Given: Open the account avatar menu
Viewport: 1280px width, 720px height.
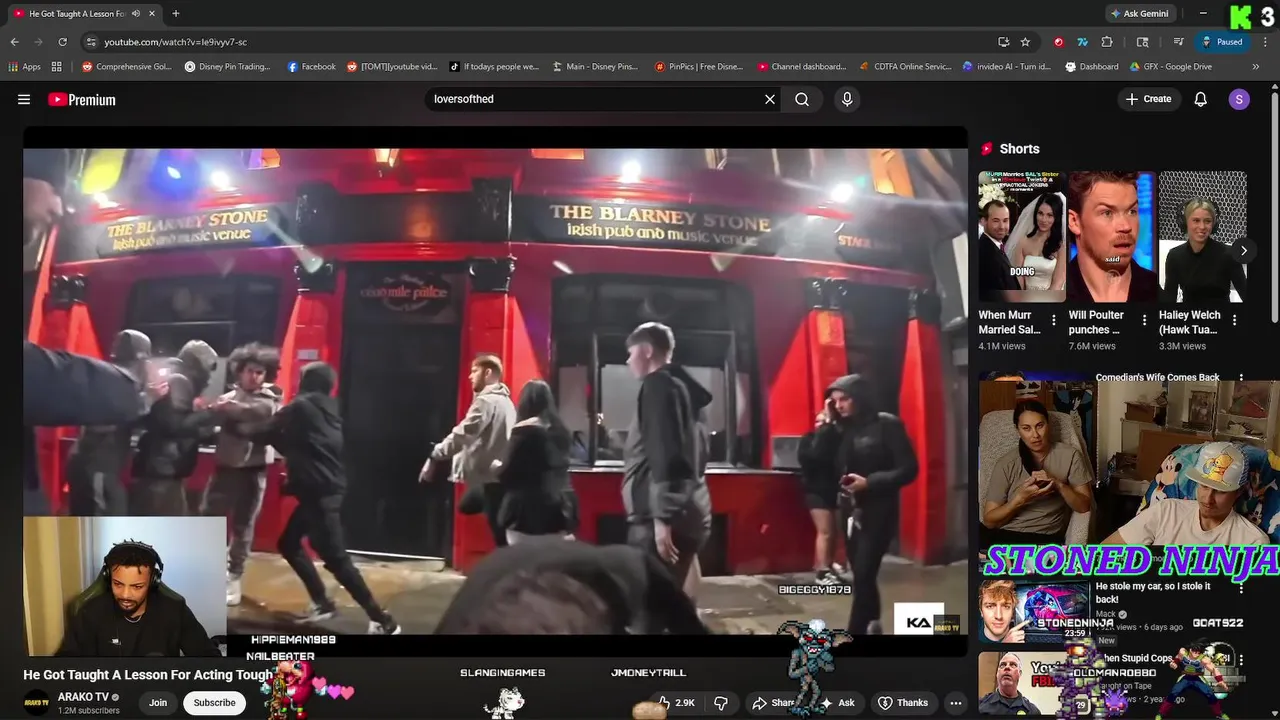Looking at the screenshot, I should point(1239,99).
